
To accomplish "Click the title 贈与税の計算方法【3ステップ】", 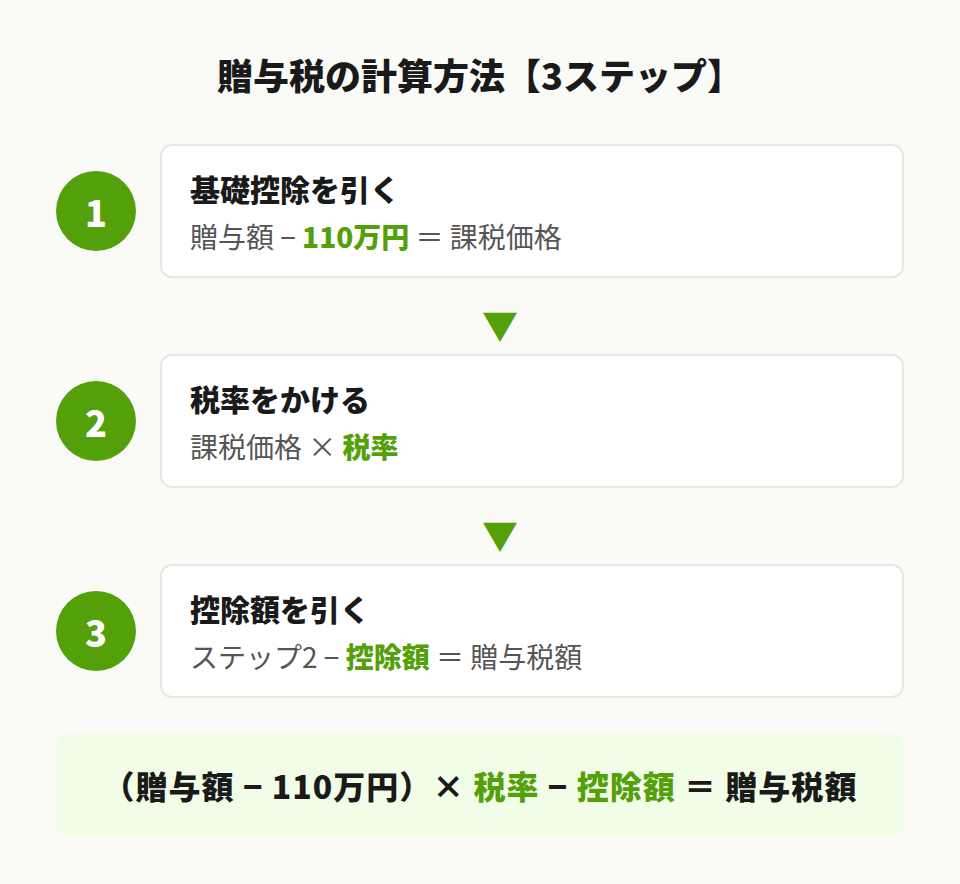I will [470, 78].
